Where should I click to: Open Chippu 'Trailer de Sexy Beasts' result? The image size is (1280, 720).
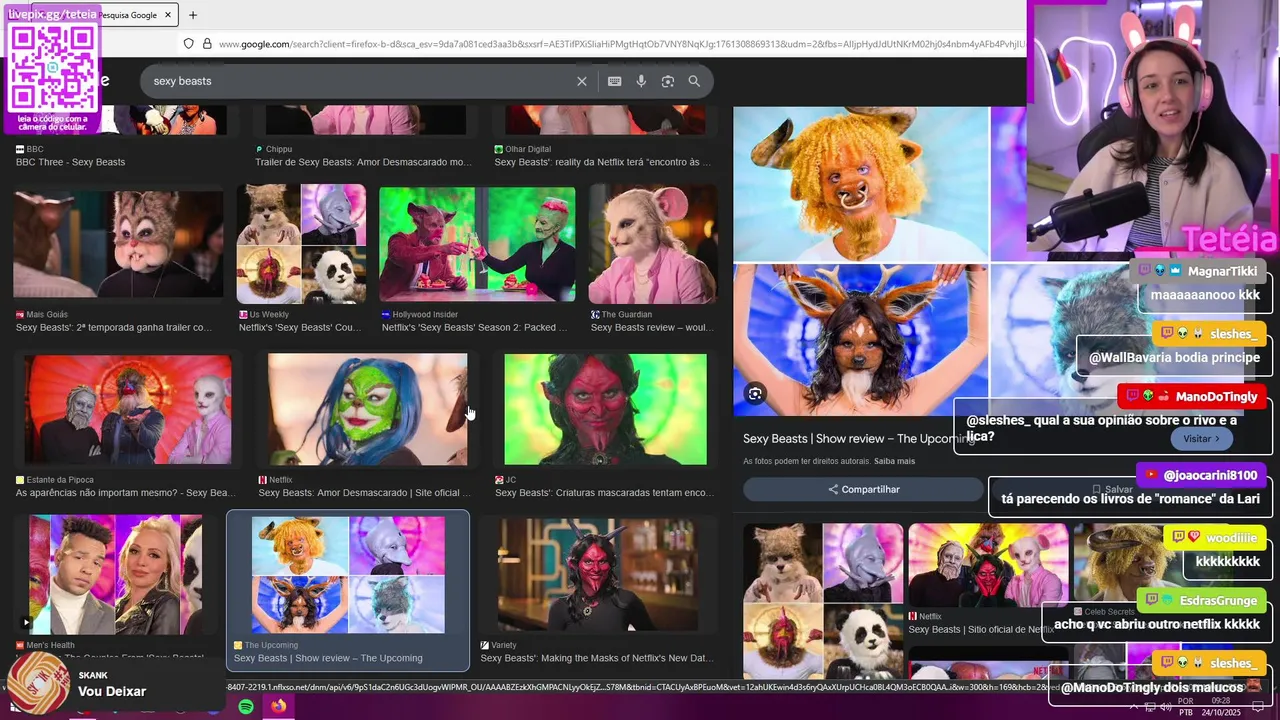pos(363,162)
